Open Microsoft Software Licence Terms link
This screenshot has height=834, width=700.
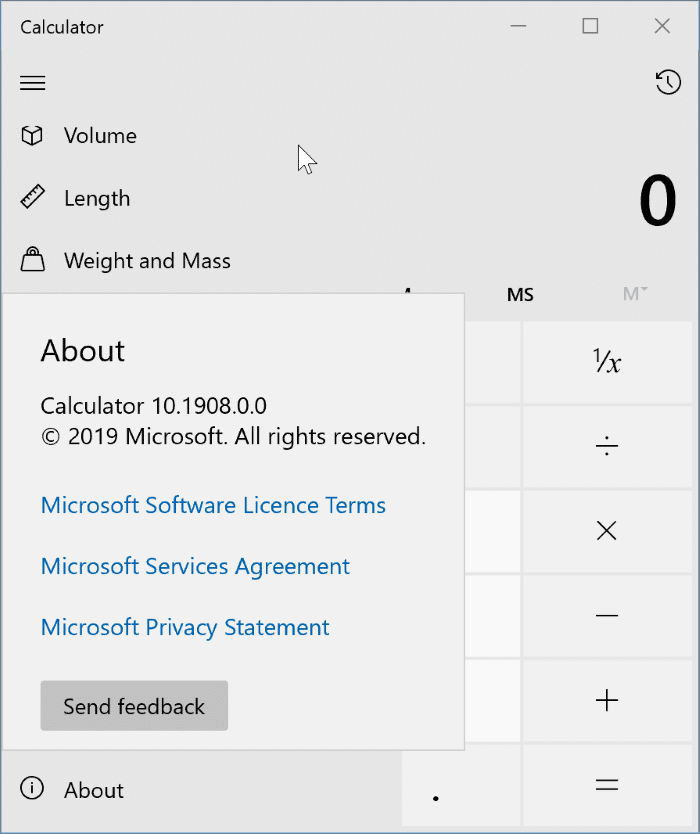point(213,505)
